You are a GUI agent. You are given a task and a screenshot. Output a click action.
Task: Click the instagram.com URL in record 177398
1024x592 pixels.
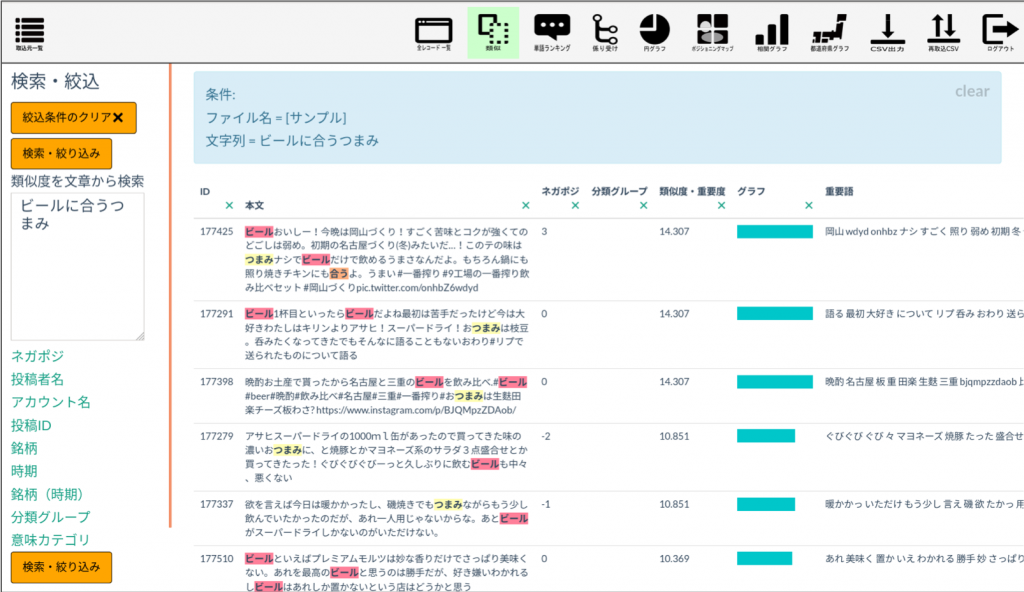click(415, 410)
